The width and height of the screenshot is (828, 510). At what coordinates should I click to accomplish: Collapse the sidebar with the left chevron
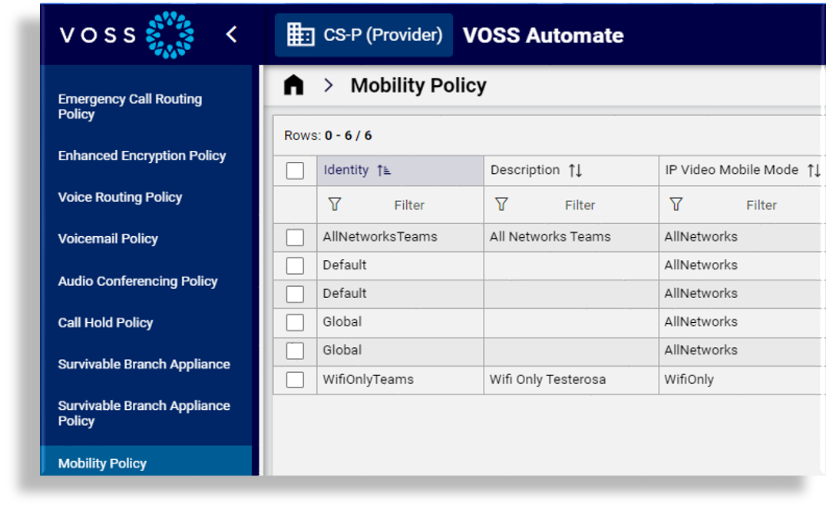pos(231,35)
